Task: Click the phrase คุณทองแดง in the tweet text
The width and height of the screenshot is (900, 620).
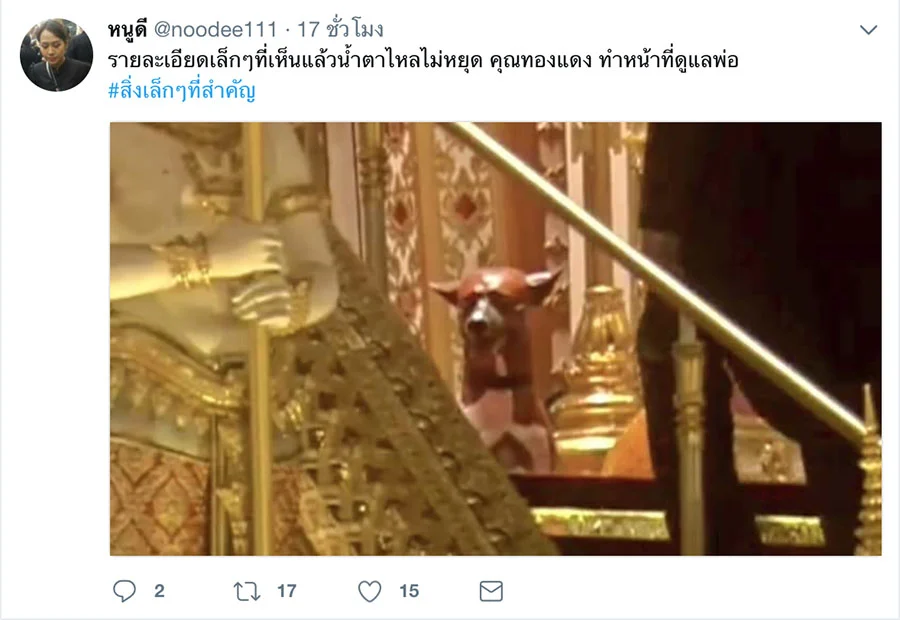Action: [541, 60]
